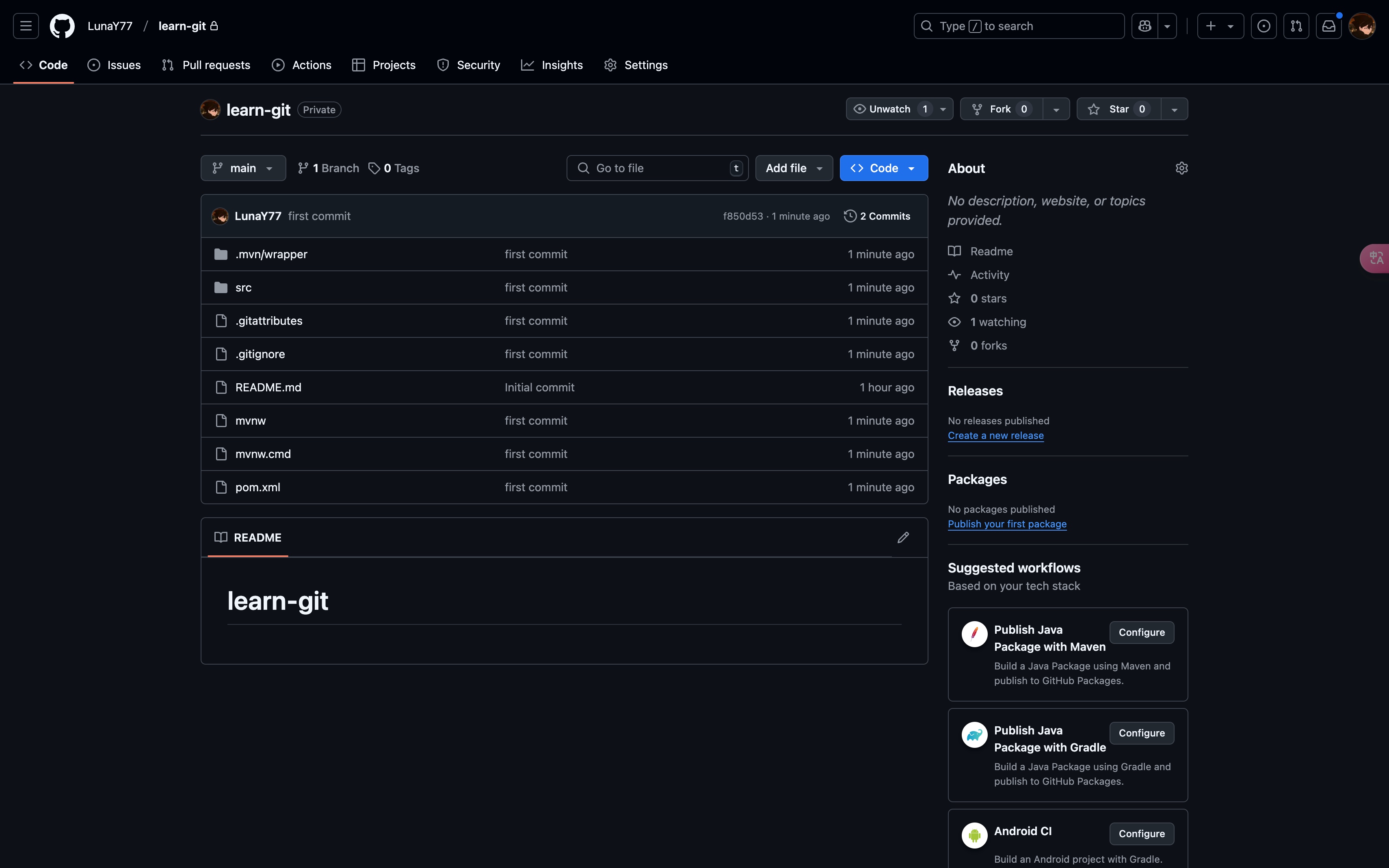Click the Tags icon next to 0 Tags
This screenshot has height=868, width=1389.
click(x=374, y=168)
